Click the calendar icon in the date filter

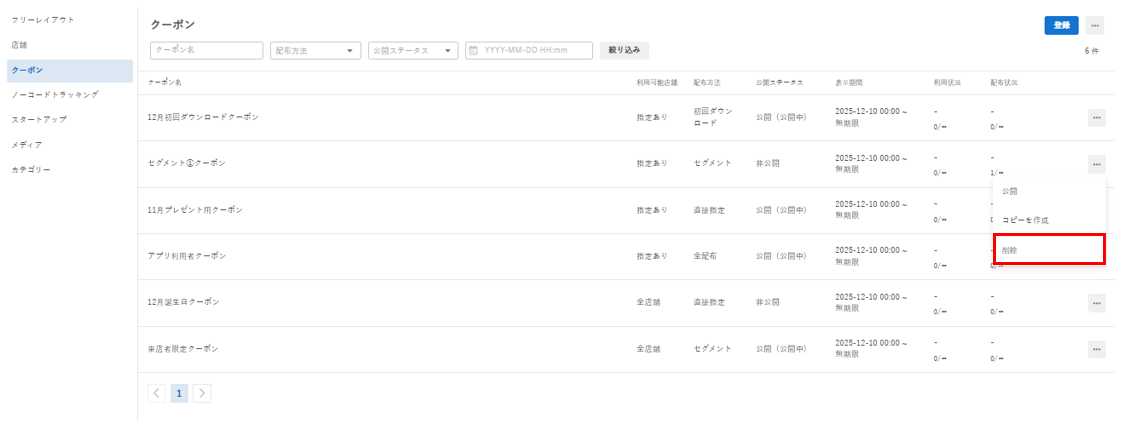pyautogui.click(x=473, y=50)
